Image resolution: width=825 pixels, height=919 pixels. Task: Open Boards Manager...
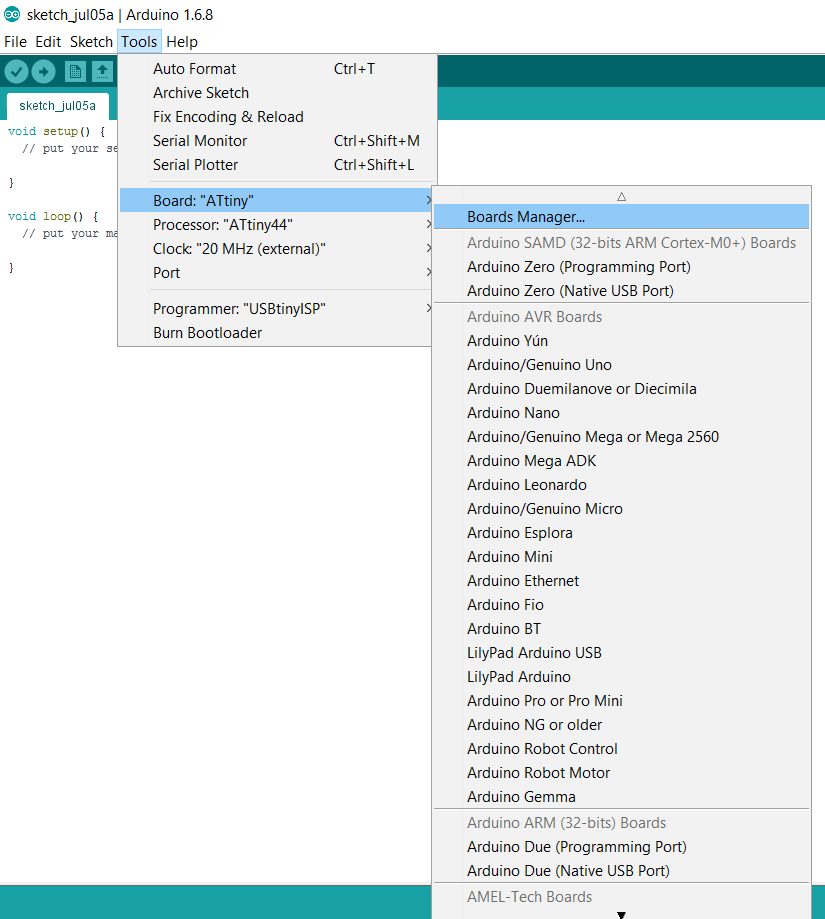[x=622, y=216]
